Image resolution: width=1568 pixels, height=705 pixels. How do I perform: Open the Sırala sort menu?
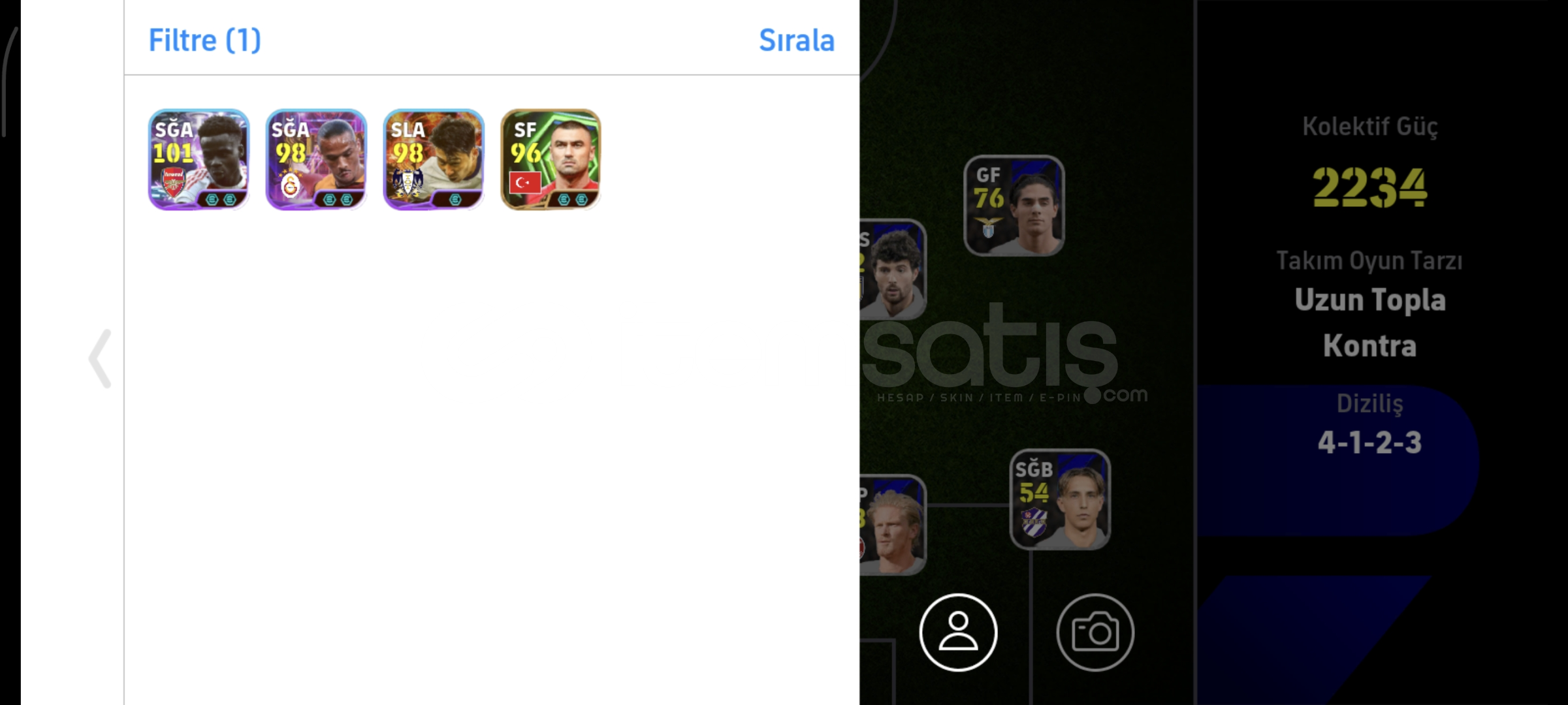point(796,40)
